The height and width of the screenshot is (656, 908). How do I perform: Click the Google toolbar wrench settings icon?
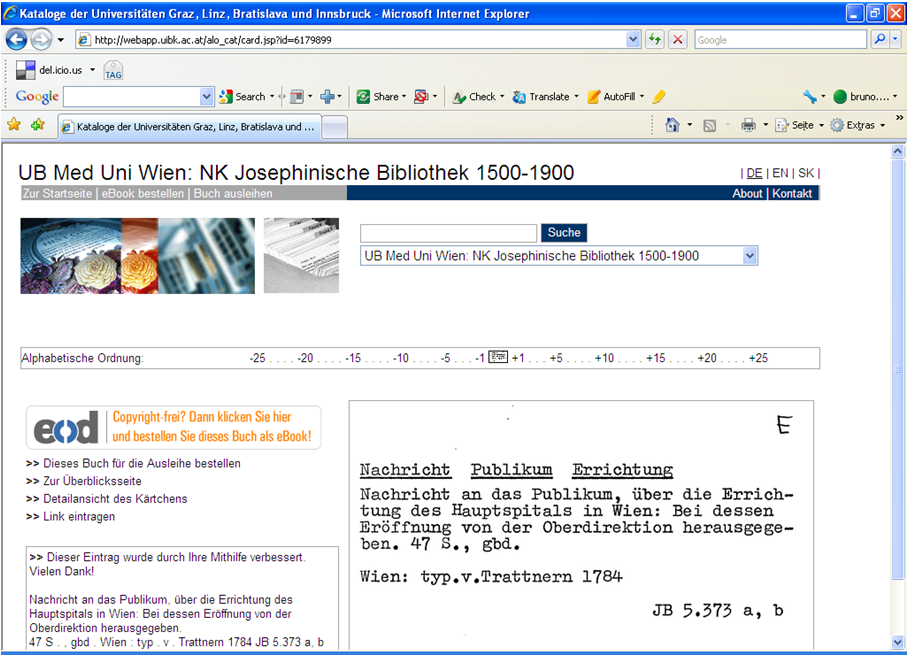pyautogui.click(x=810, y=97)
